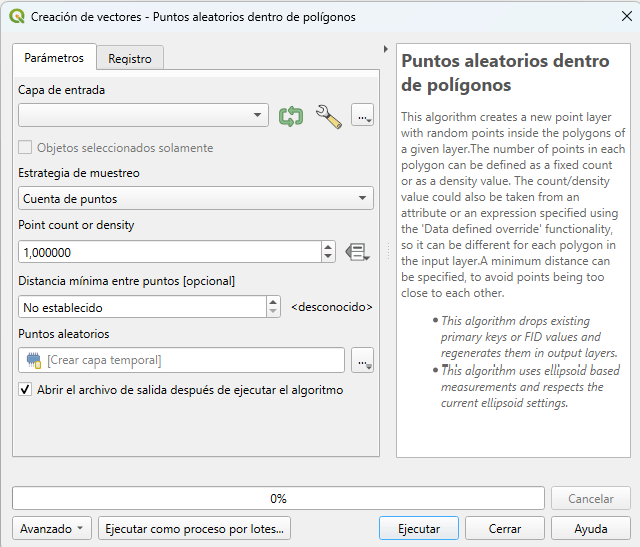Focus the Distancia mínima No establecido field

143,307
